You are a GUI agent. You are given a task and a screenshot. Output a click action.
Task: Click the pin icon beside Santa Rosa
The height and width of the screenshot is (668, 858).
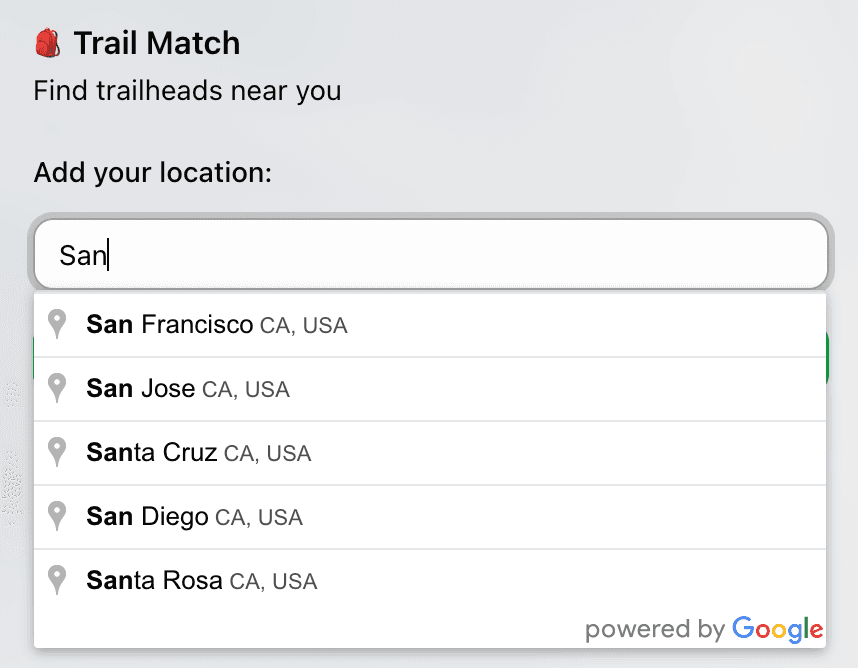point(57,581)
